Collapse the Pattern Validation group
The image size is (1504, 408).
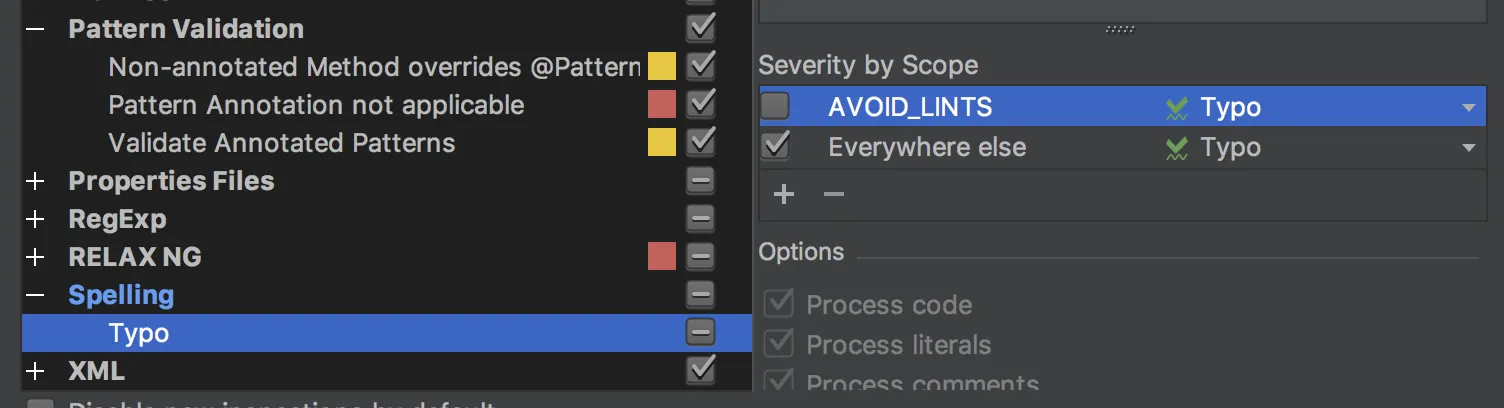[x=35, y=28]
